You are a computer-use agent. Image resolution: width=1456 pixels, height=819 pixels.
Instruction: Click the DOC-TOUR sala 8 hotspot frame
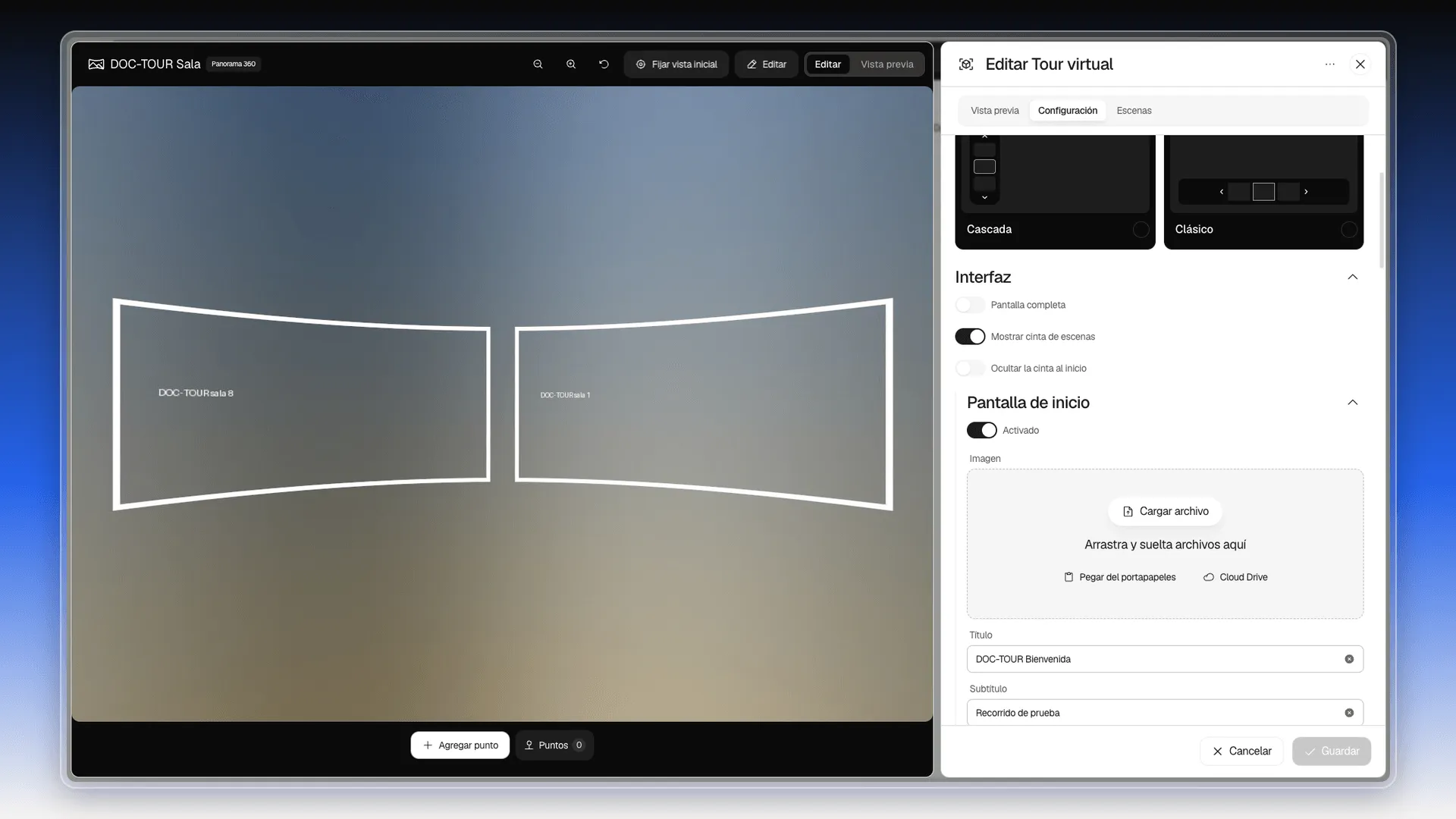coord(301,403)
